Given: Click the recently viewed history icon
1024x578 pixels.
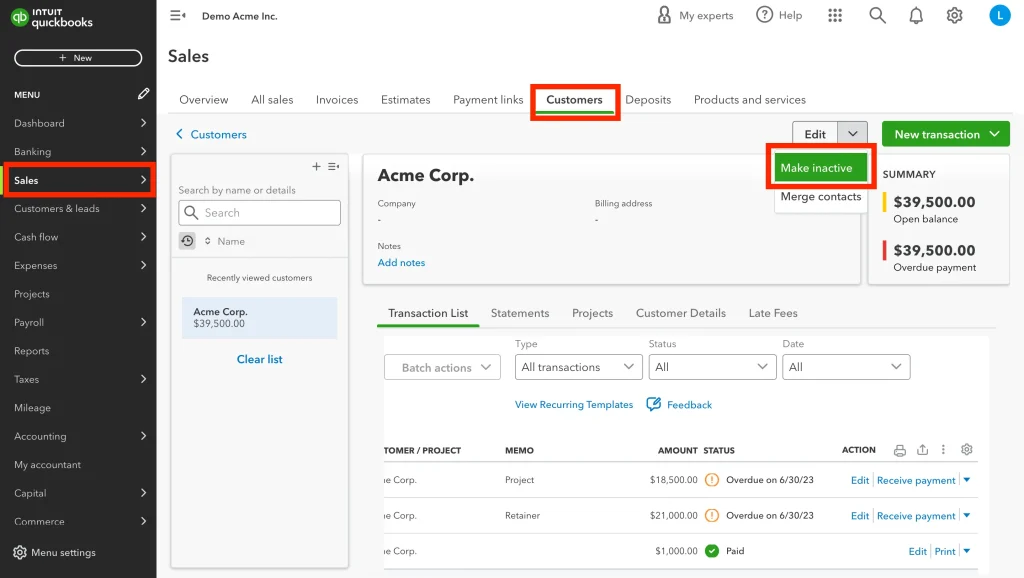Looking at the screenshot, I should [187, 241].
